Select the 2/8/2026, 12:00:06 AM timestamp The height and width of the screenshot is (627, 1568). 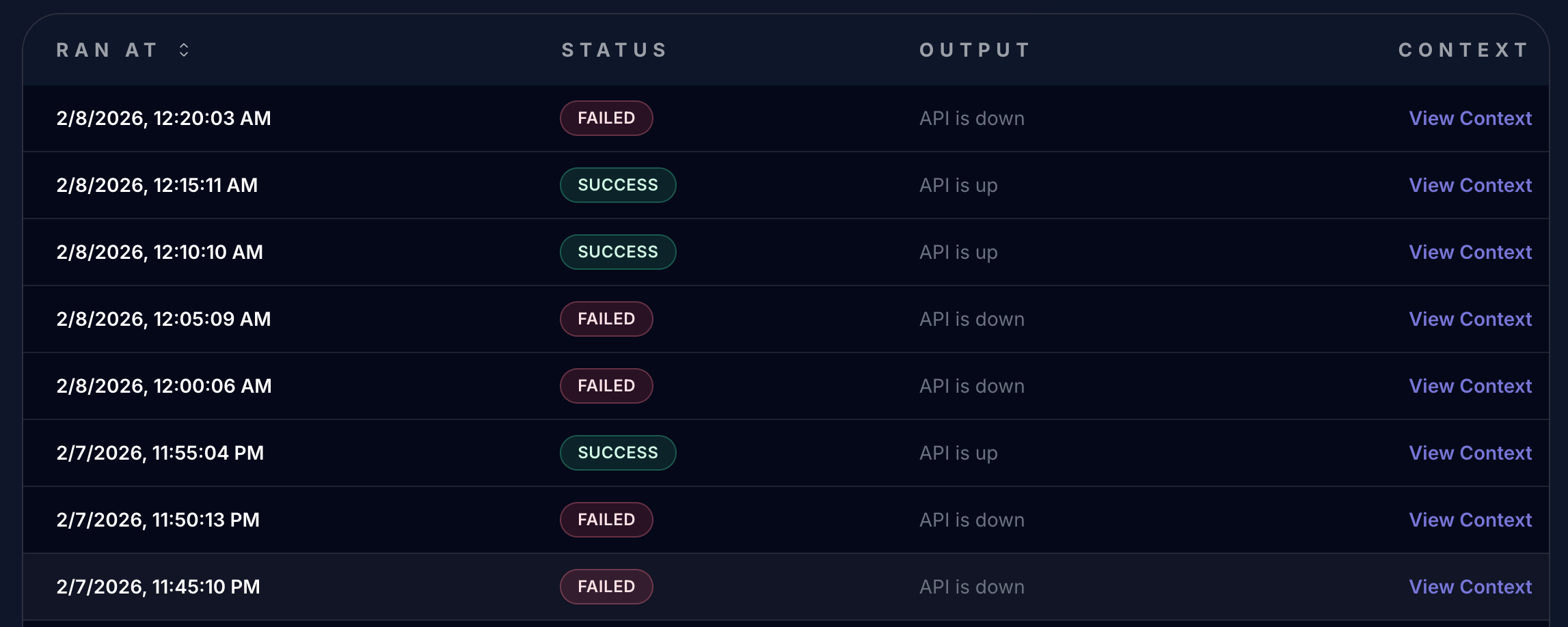[164, 386]
